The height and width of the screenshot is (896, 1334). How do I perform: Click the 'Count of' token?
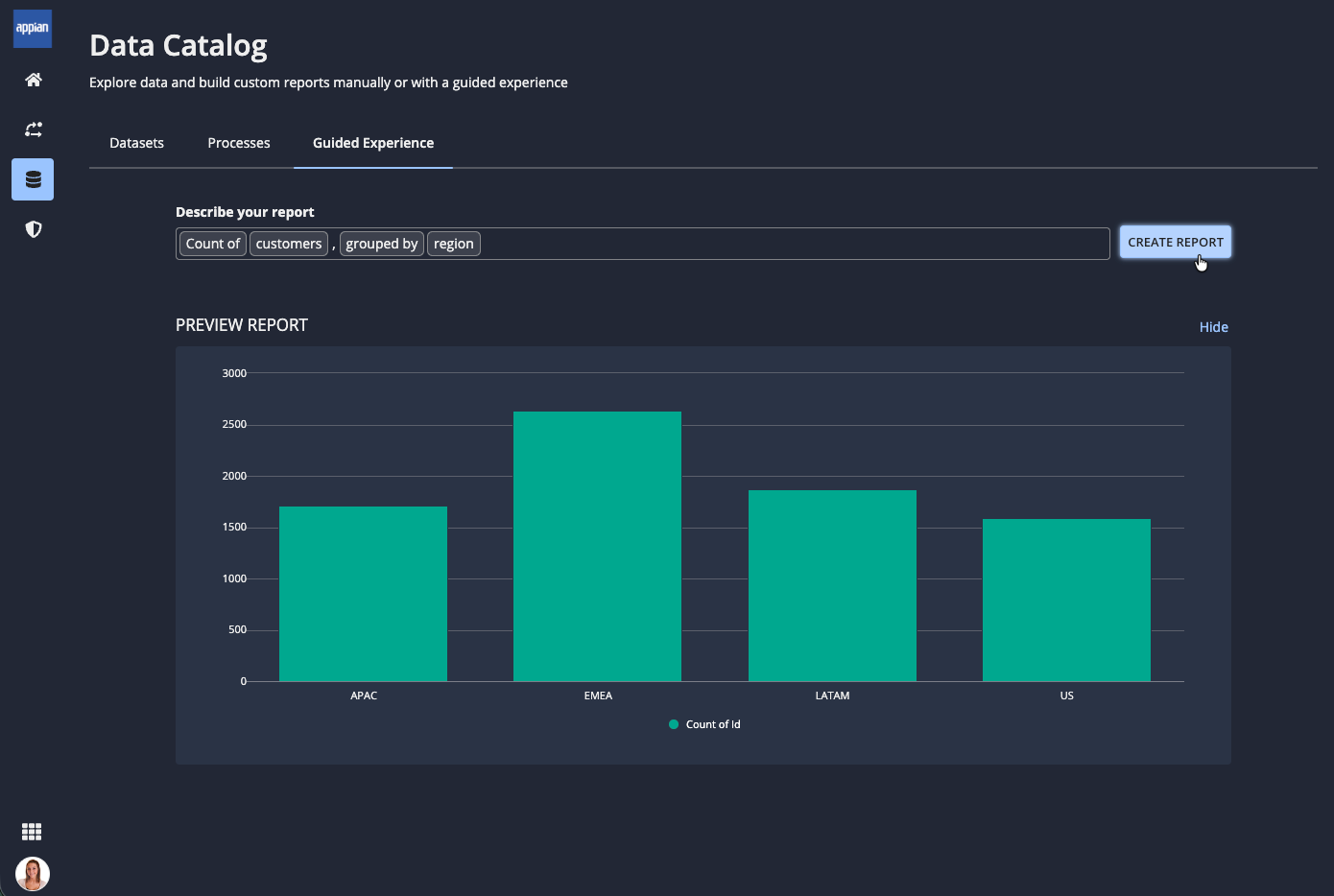coord(213,244)
